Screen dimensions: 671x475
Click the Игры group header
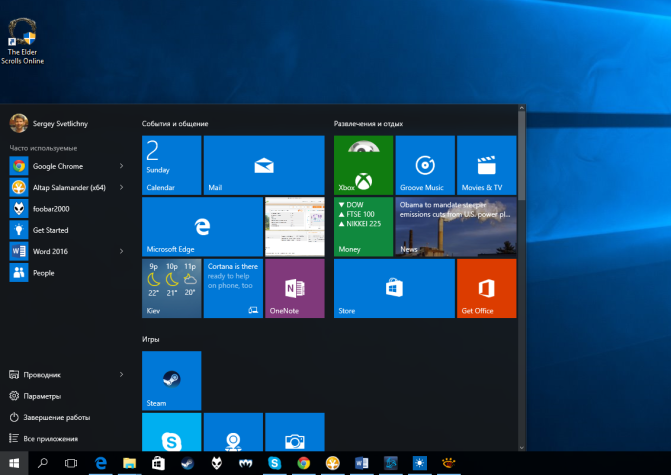pos(151,339)
